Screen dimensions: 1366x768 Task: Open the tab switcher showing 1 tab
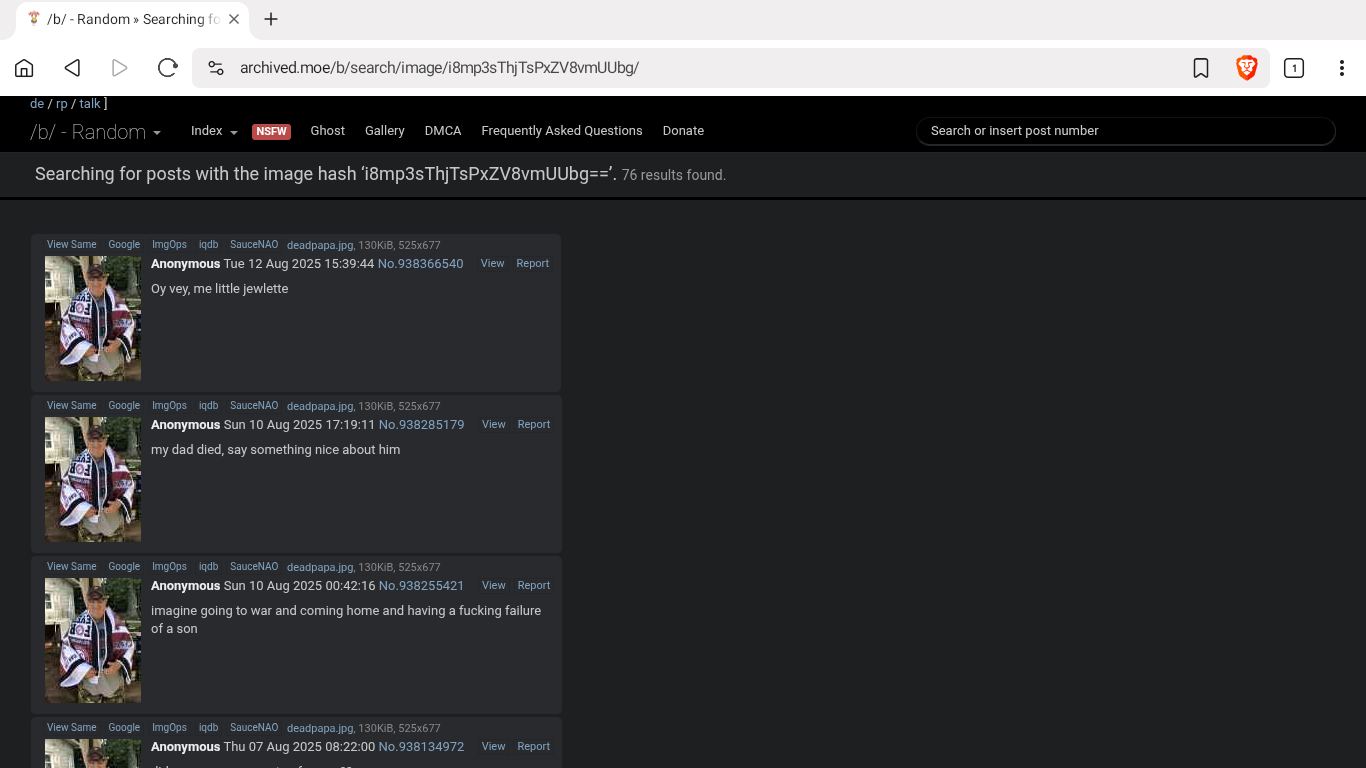1294,68
